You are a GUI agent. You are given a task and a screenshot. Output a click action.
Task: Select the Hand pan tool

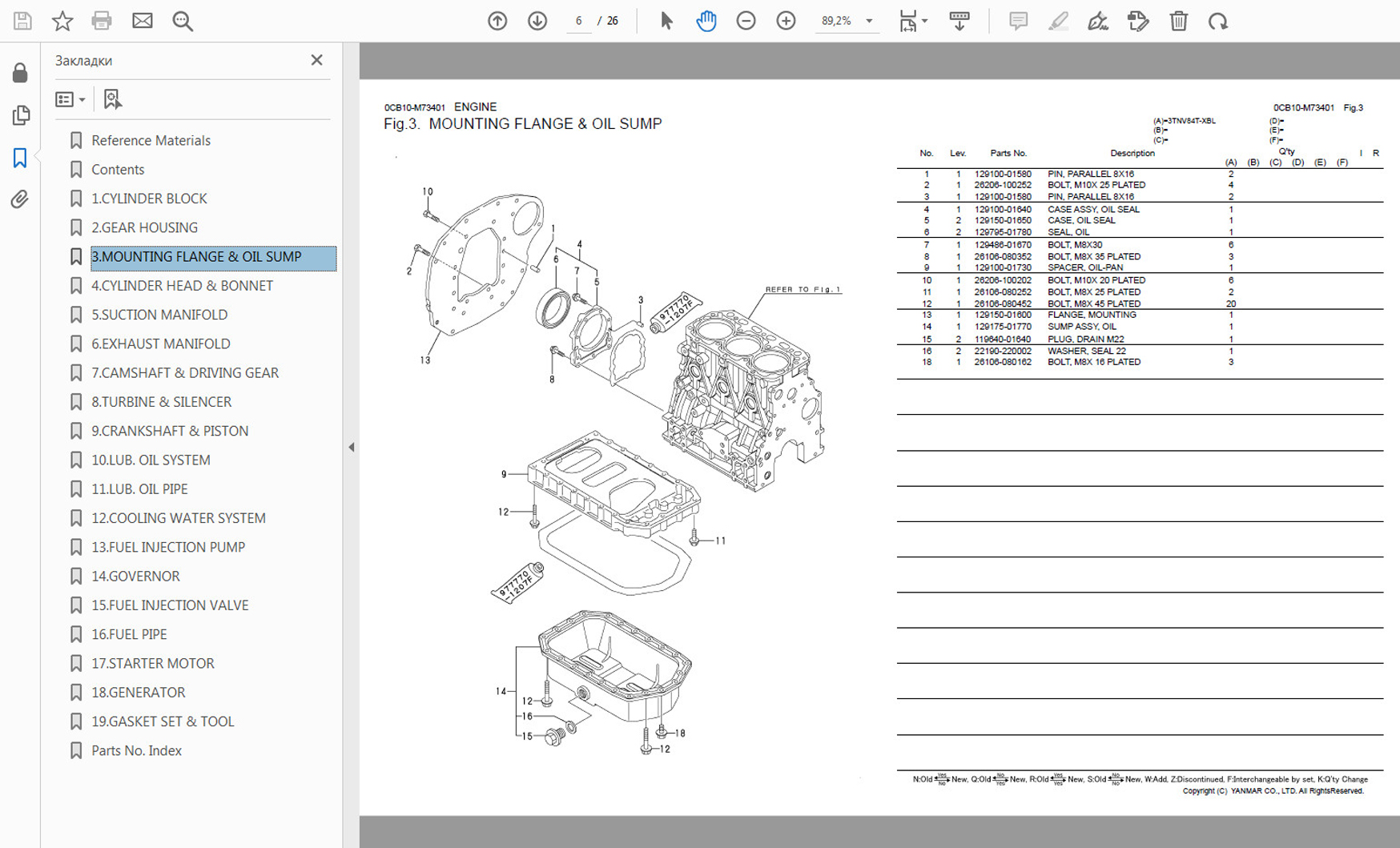(x=706, y=21)
